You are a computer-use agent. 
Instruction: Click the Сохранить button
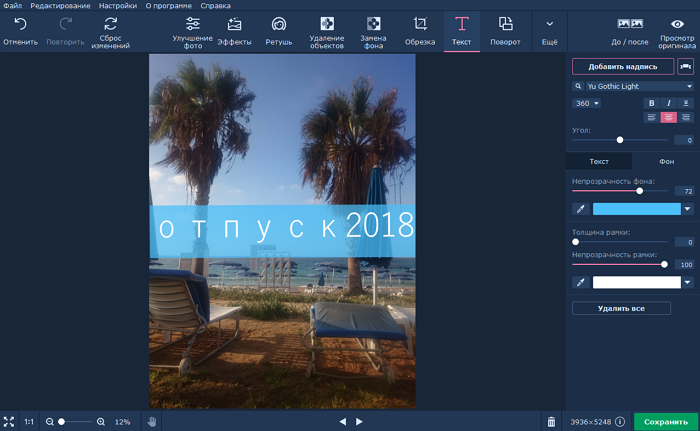665,422
